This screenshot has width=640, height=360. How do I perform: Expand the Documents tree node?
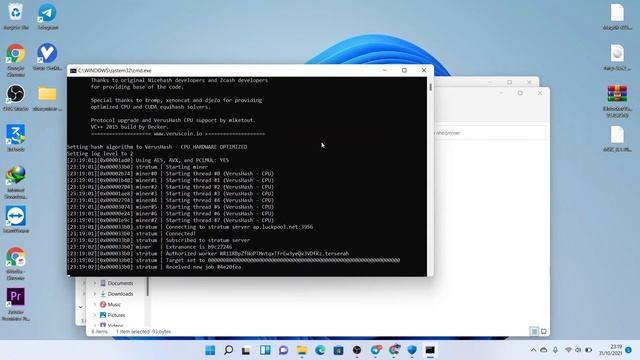coord(95,283)
